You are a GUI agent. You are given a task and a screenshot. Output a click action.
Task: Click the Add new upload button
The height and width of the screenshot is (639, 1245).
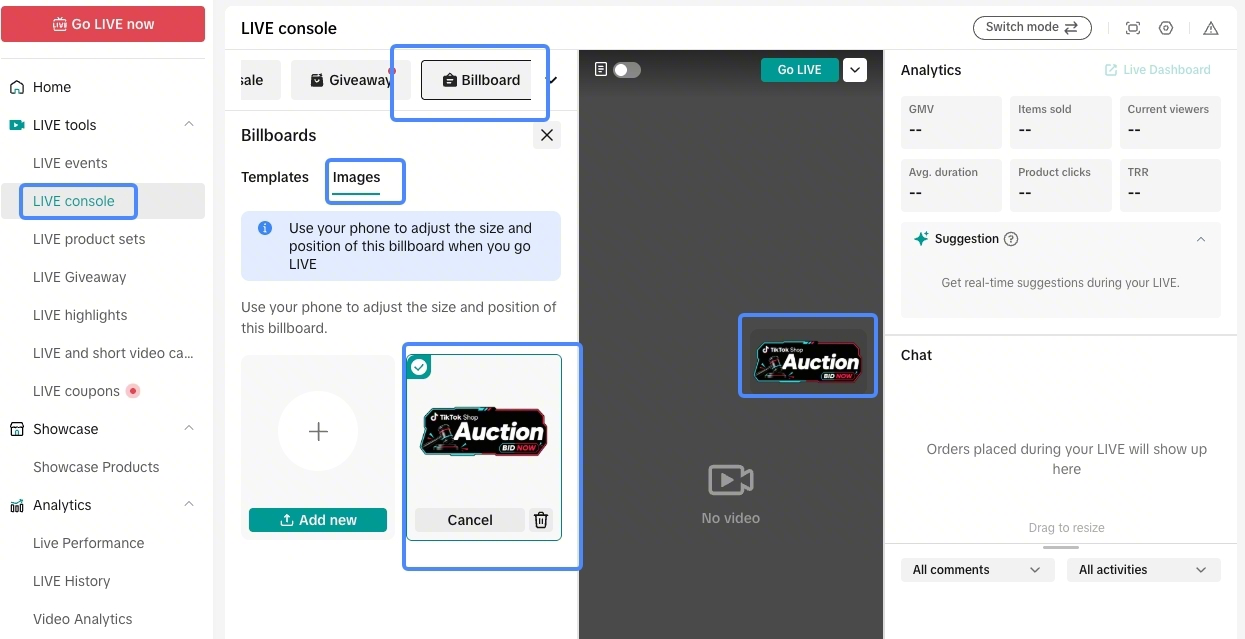[x=318, y=520]
